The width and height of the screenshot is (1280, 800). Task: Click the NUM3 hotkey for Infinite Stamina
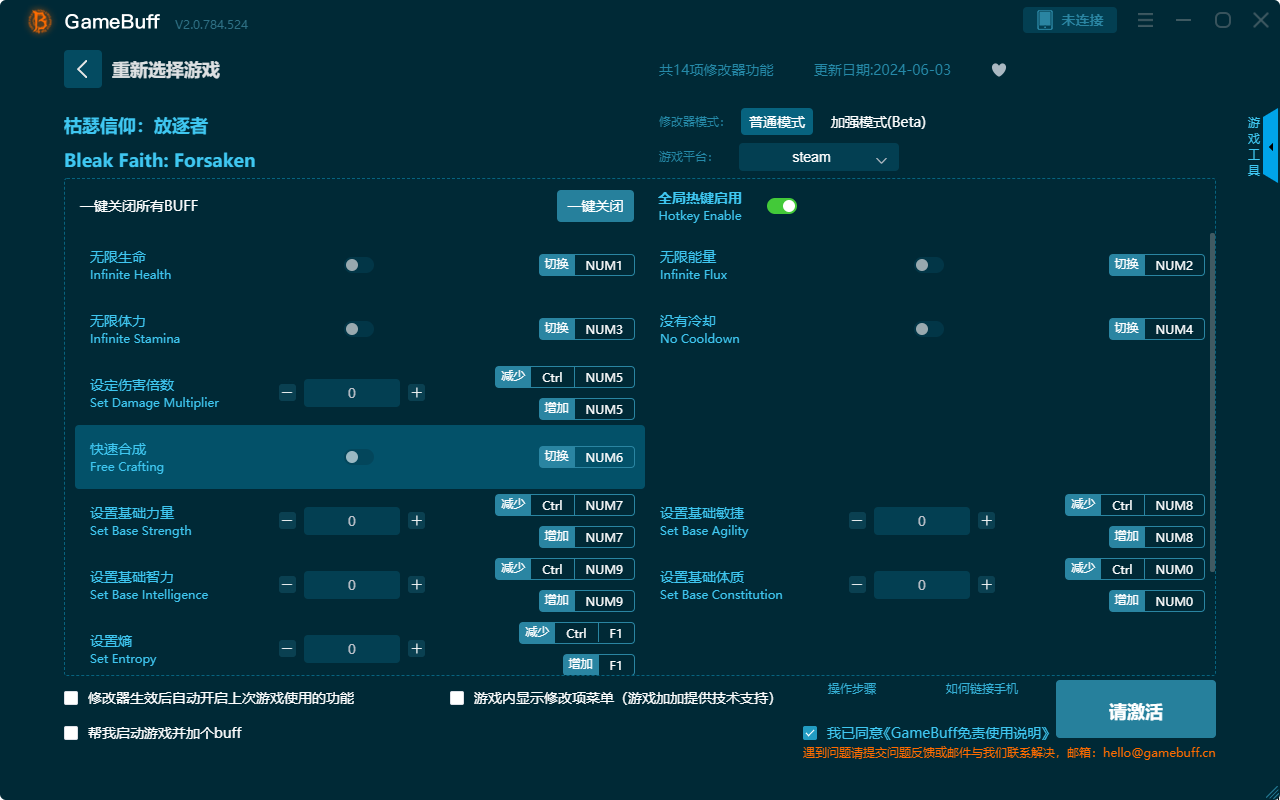(604, 329)
